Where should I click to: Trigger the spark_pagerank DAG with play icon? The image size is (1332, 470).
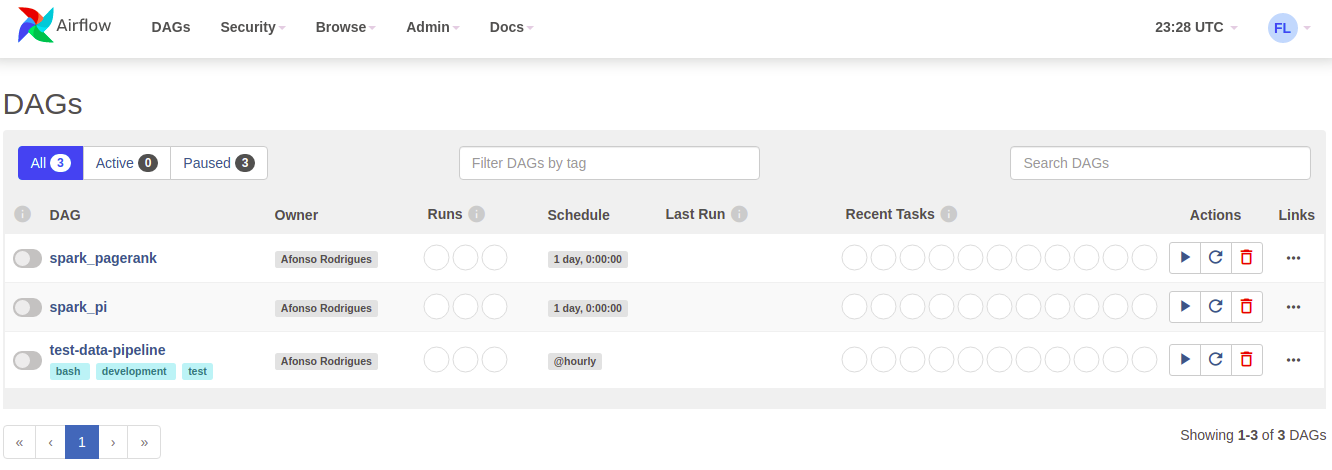(x=1185, y=258)
